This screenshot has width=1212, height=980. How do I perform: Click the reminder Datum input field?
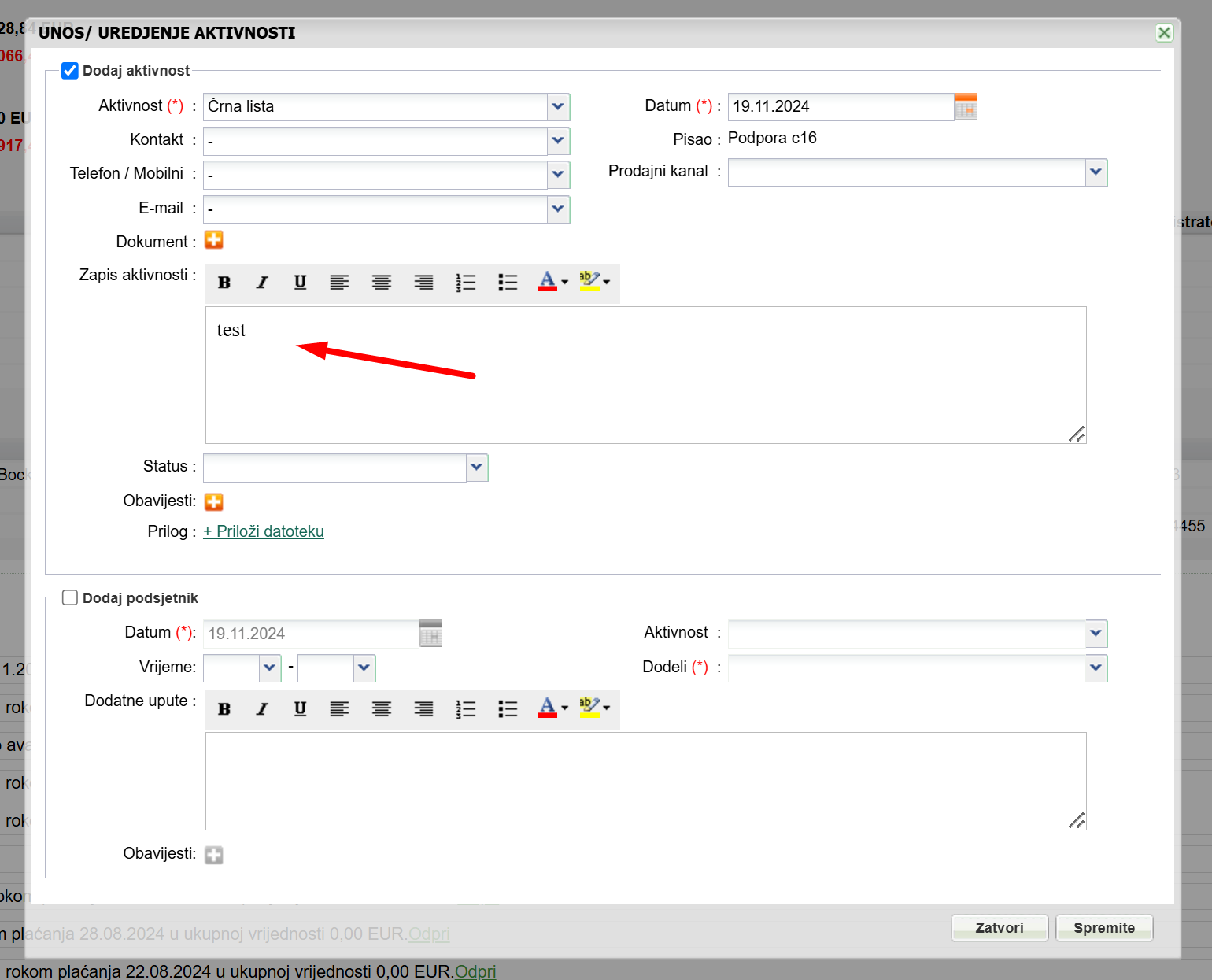(x=312, y=634)
